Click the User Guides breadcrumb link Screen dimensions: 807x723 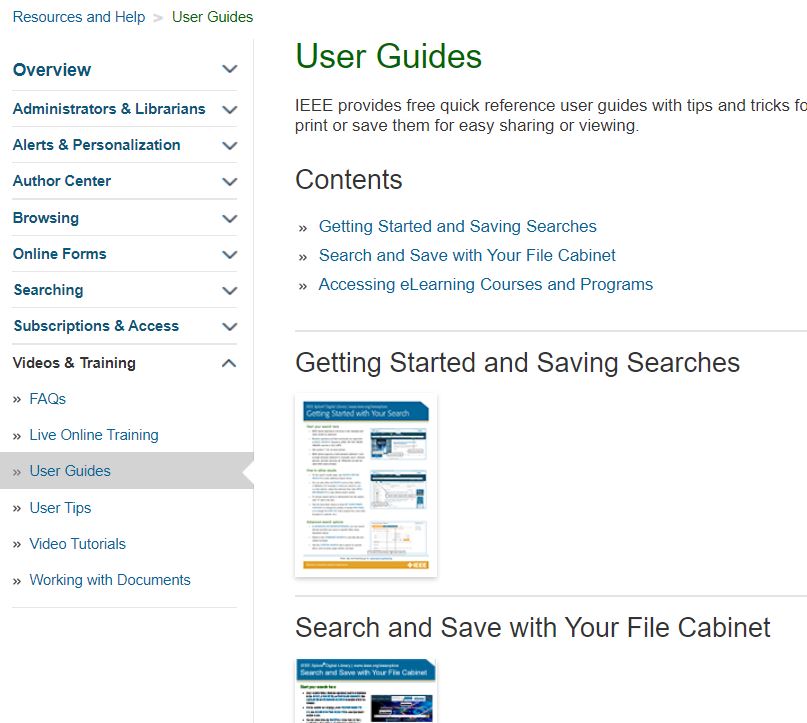pyautogui.click(x=213, y=17)
